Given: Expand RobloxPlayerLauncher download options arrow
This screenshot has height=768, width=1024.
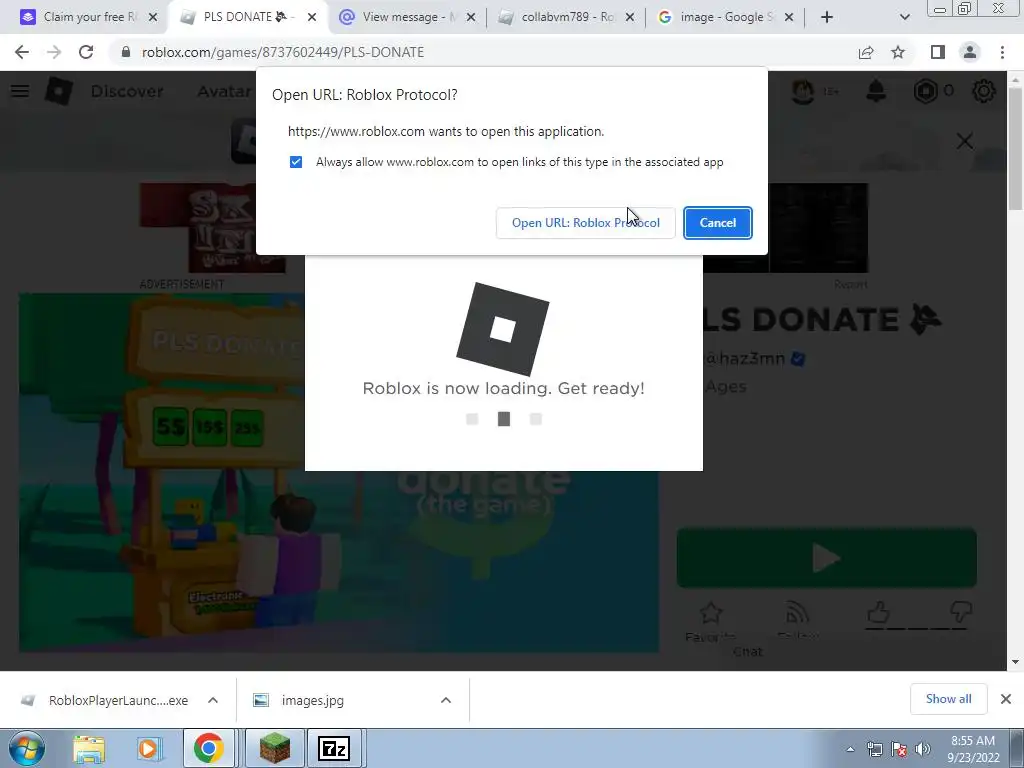Looking at the screenshot, I should point(213,700).
